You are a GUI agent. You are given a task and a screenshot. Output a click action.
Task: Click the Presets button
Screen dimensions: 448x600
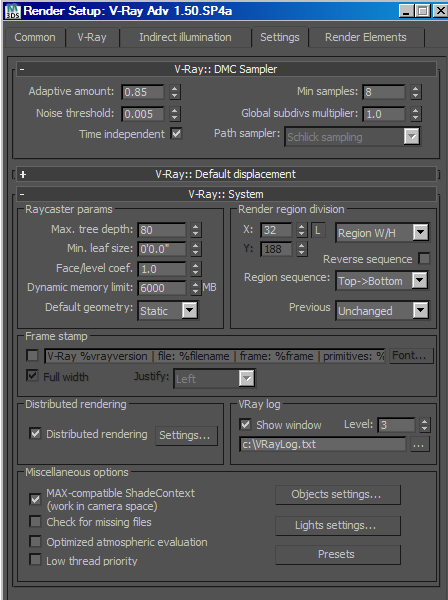(338, 554)
